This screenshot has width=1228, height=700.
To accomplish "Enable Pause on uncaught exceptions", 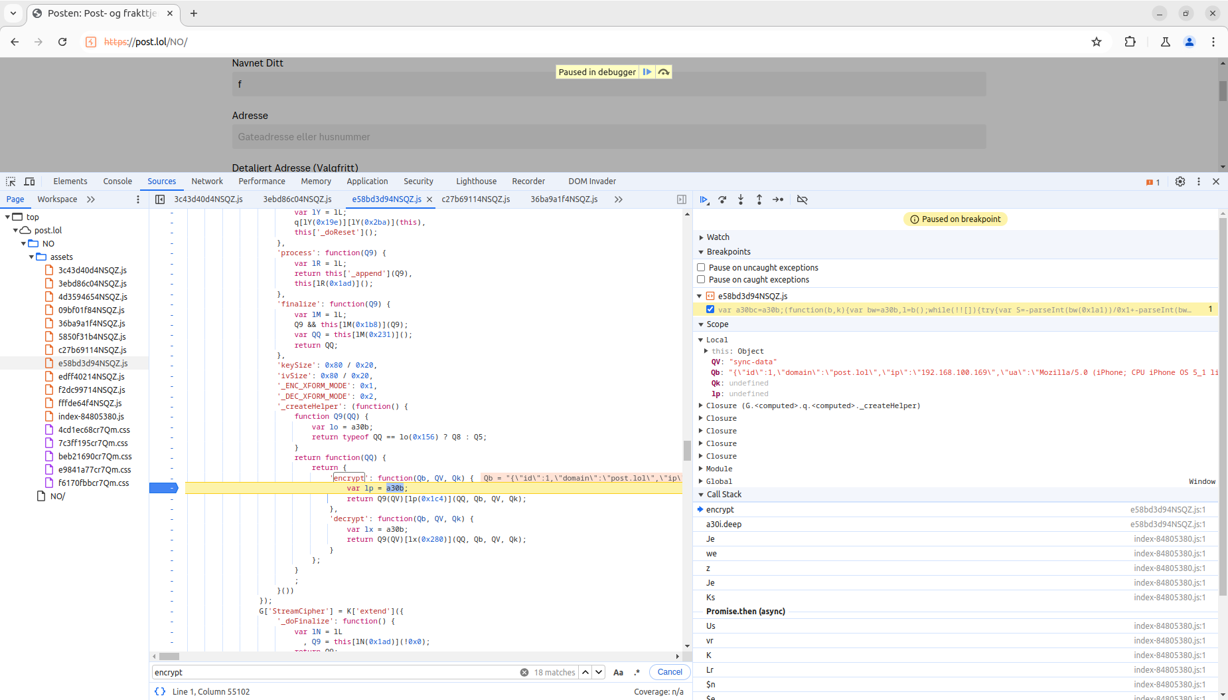I will click(x=701, y=268).
